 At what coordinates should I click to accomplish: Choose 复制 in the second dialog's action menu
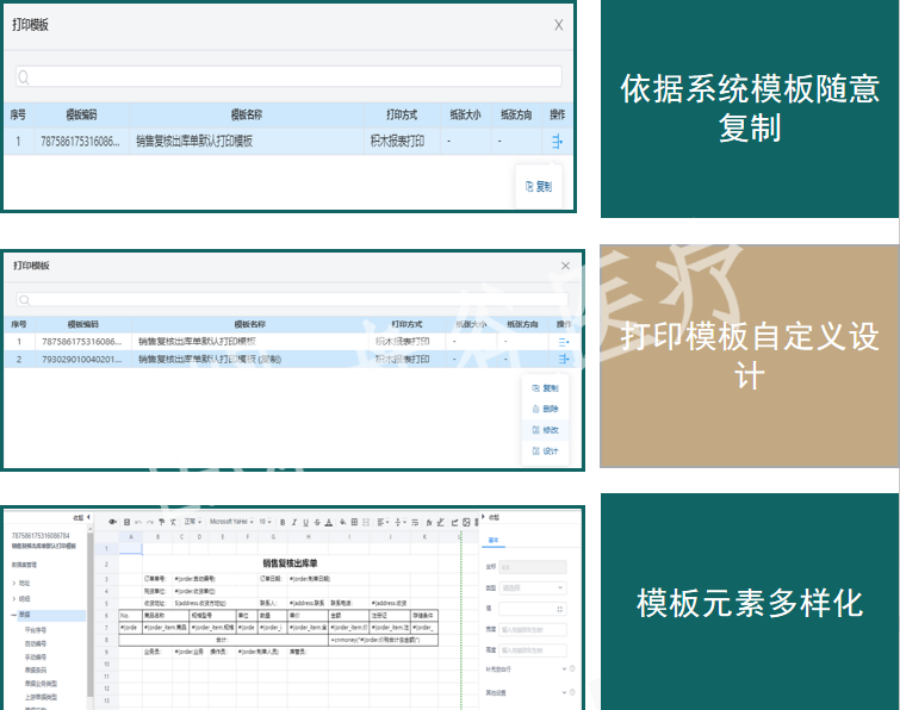click(545, 388)
